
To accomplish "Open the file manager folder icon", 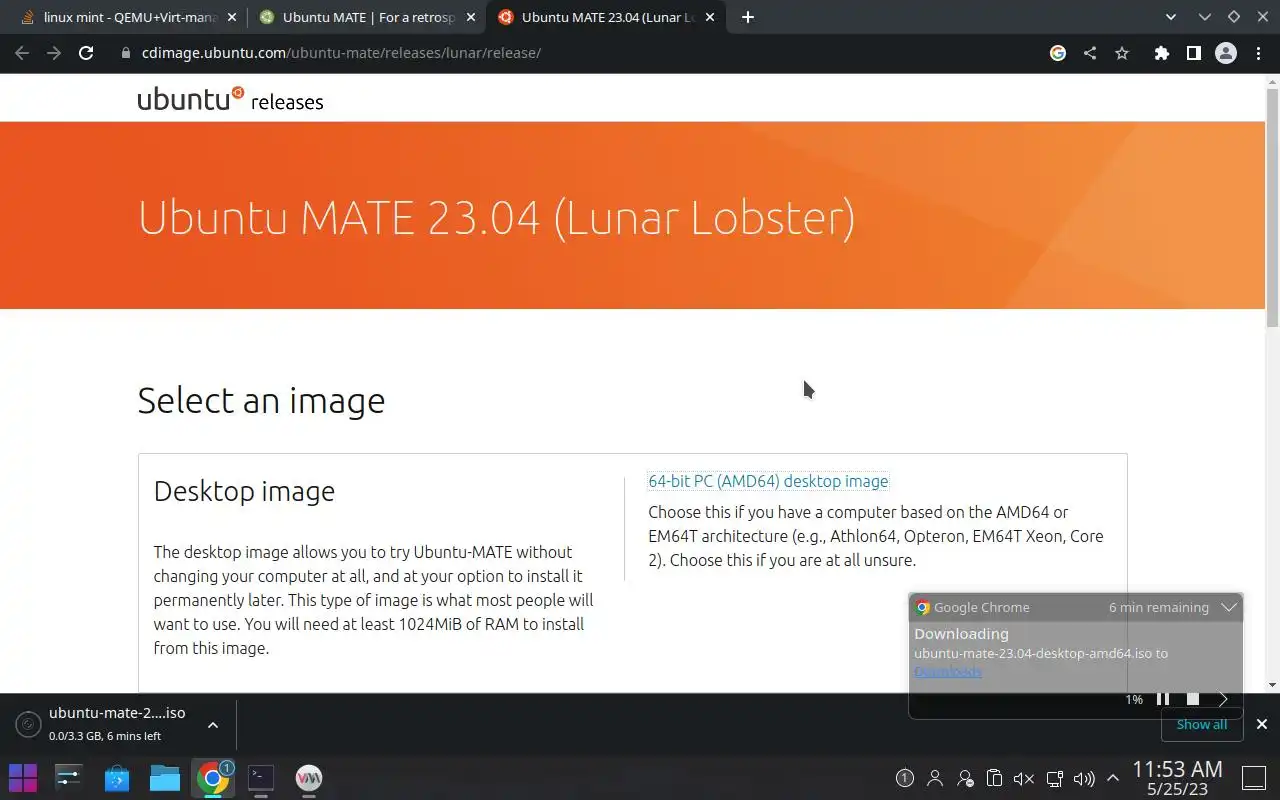I will 165,777.
